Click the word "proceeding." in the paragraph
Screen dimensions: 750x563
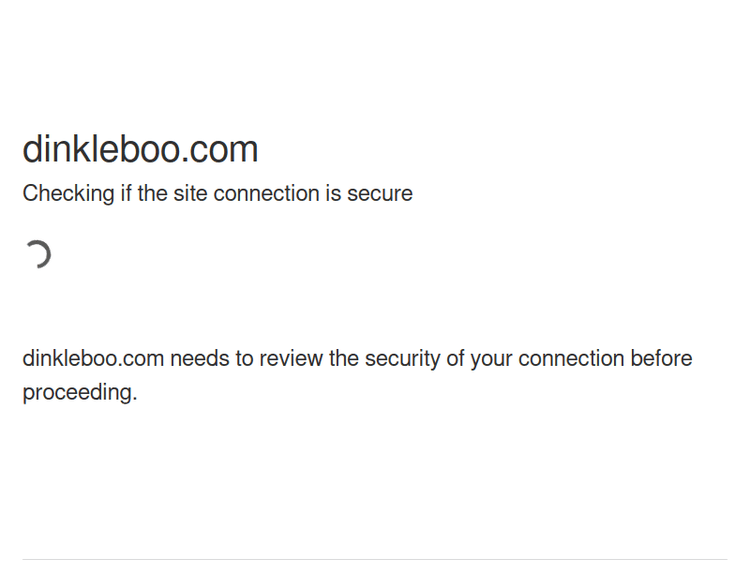(x=80, y=392)
